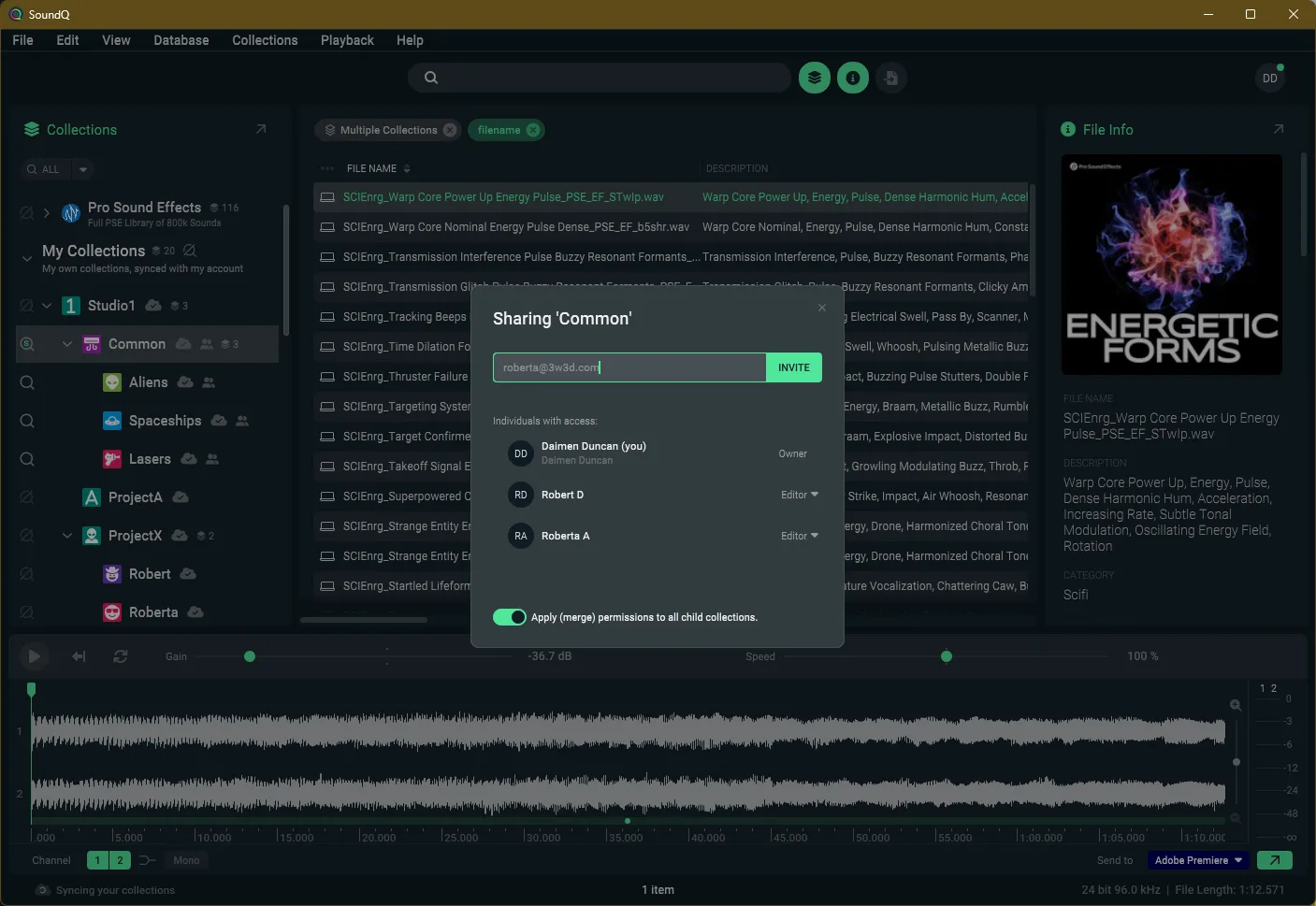Click the Mono channel button
1316x906 pixels.
coord(186,860)
